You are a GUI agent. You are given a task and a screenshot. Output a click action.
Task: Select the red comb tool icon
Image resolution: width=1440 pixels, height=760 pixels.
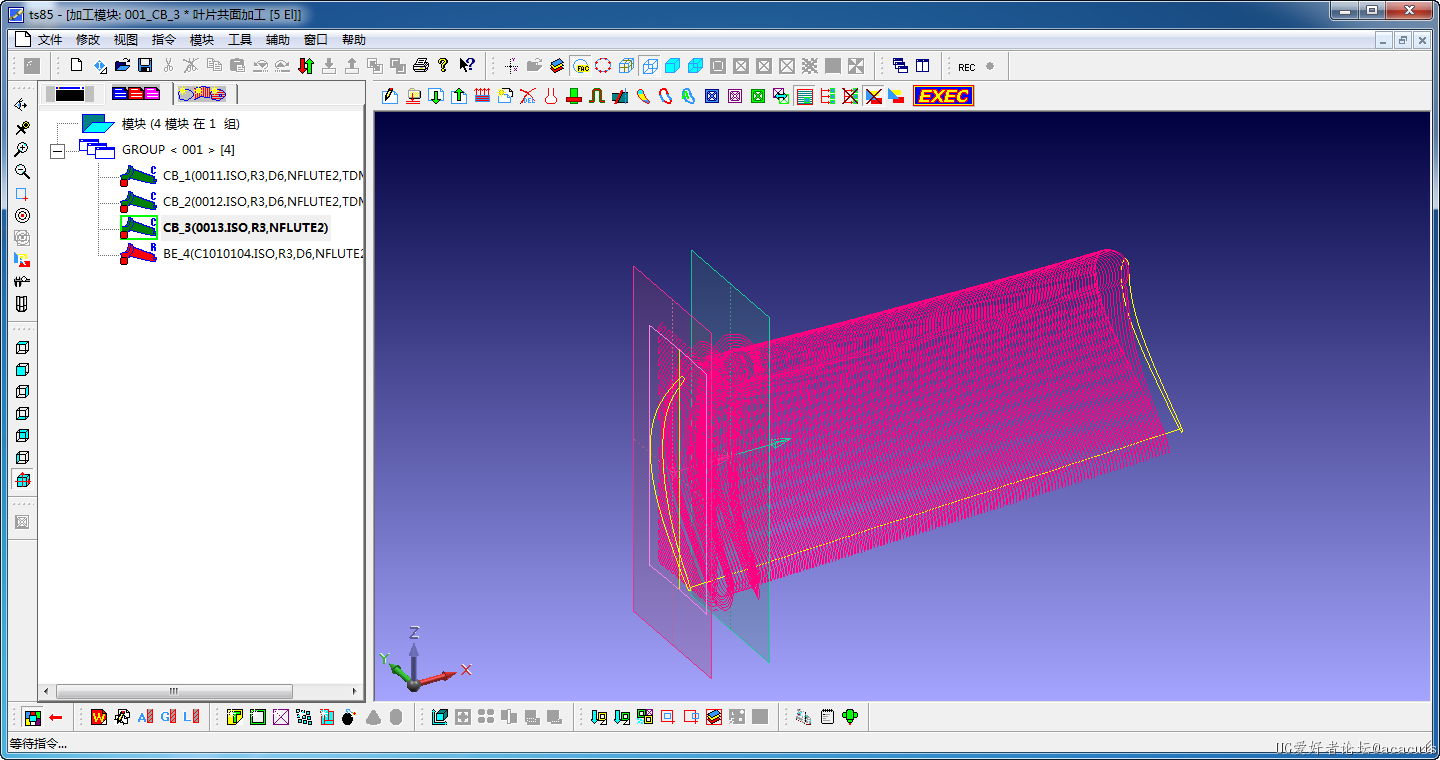(482, 96)
